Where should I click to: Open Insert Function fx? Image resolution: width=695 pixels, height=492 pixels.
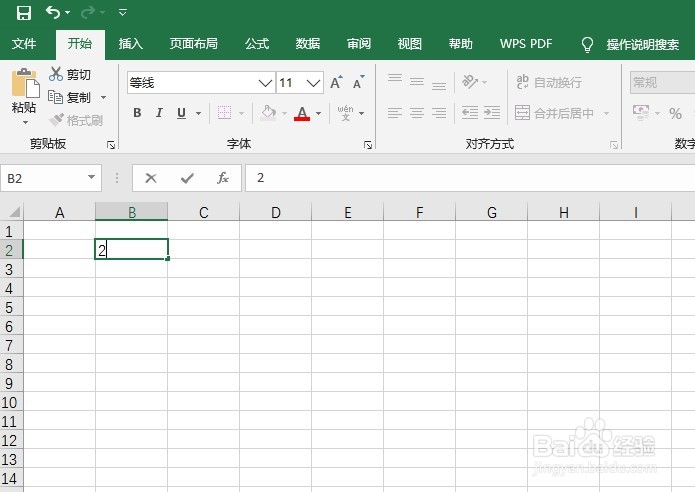tap(223, 178)
